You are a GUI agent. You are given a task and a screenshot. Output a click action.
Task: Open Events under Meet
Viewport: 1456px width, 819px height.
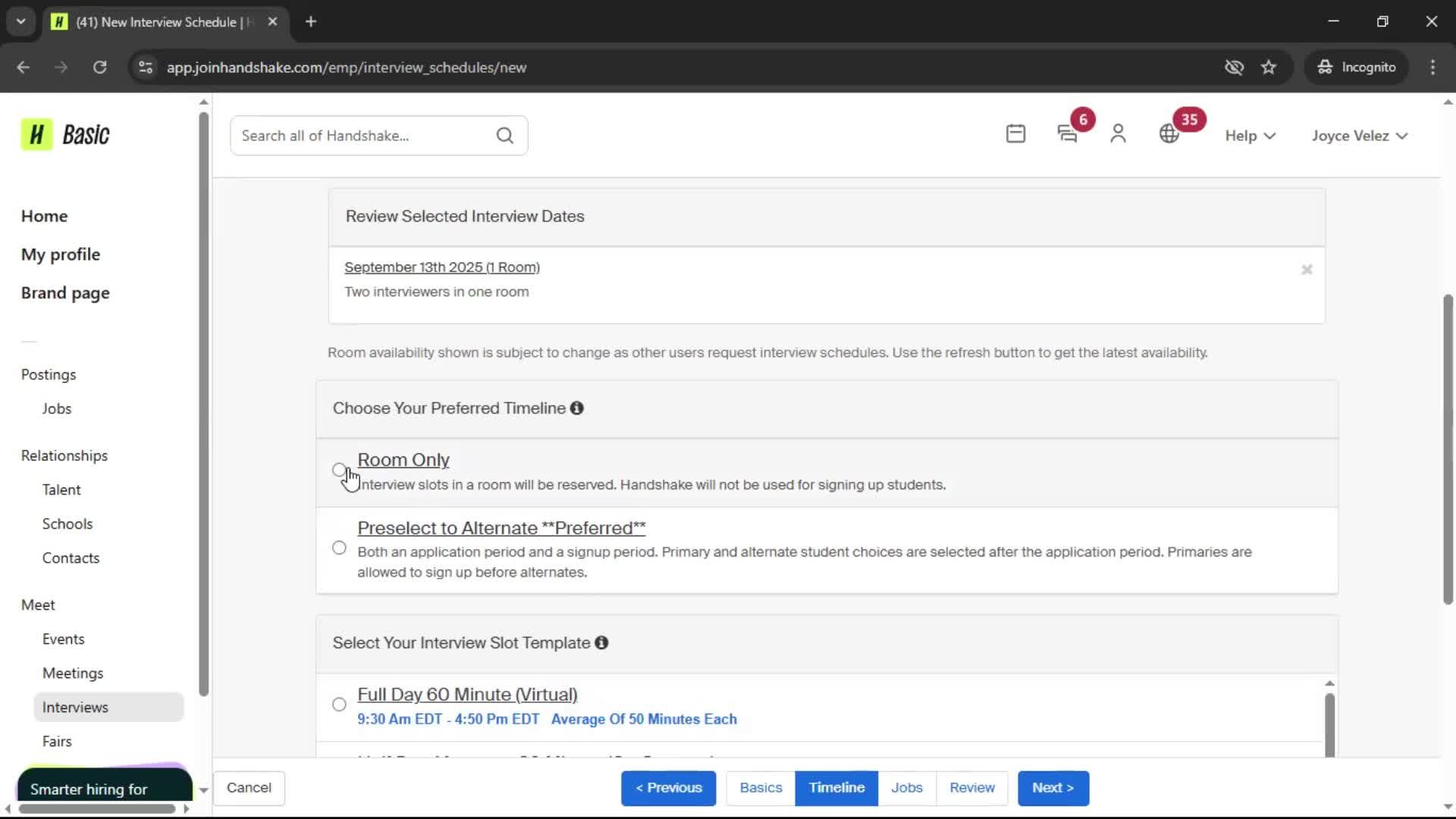tap(63, 639)
